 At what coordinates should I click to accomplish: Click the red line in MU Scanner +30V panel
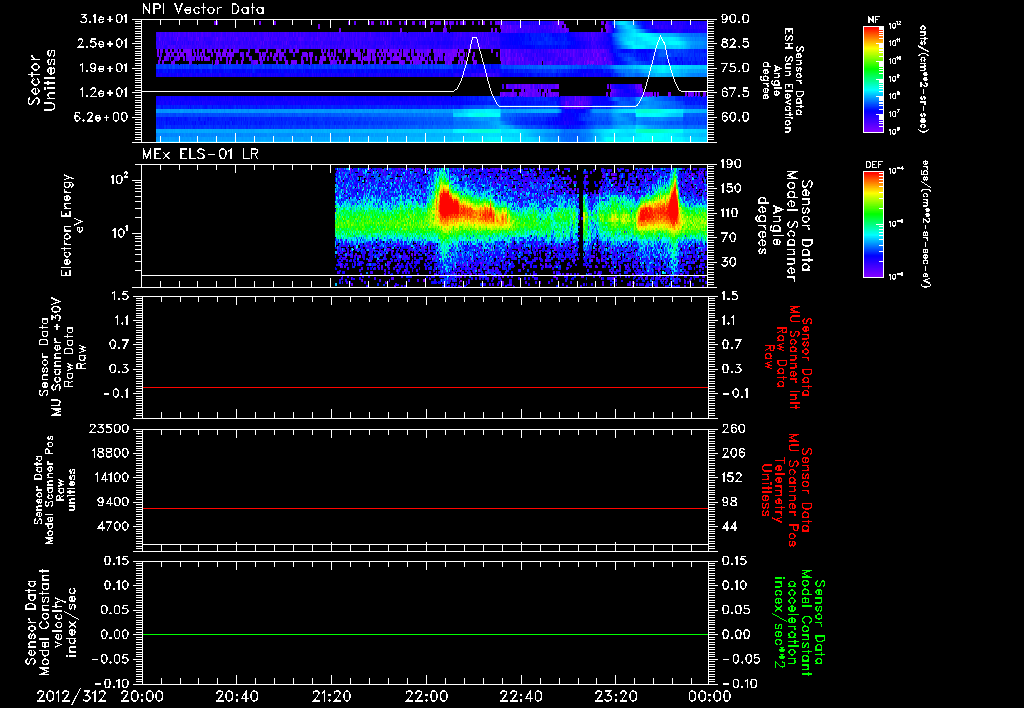point(424,387)
